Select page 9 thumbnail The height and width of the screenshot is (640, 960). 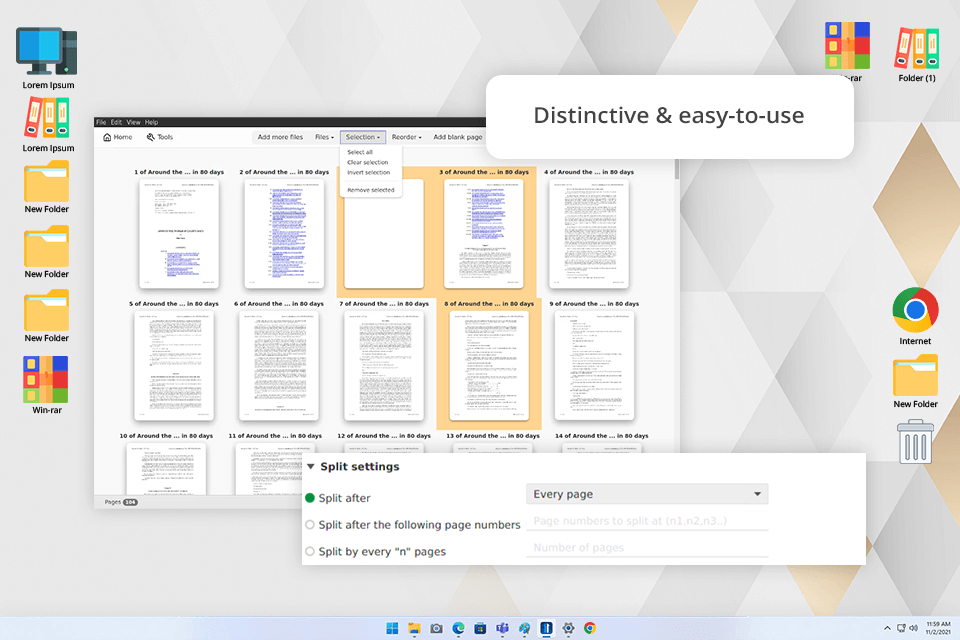[594, 366]
